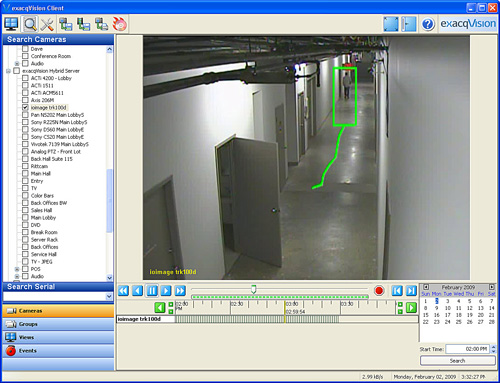This screenshot has width=500, height=383.
Task: Select February 20 in the calendar
Action: (x=481, y=315)
